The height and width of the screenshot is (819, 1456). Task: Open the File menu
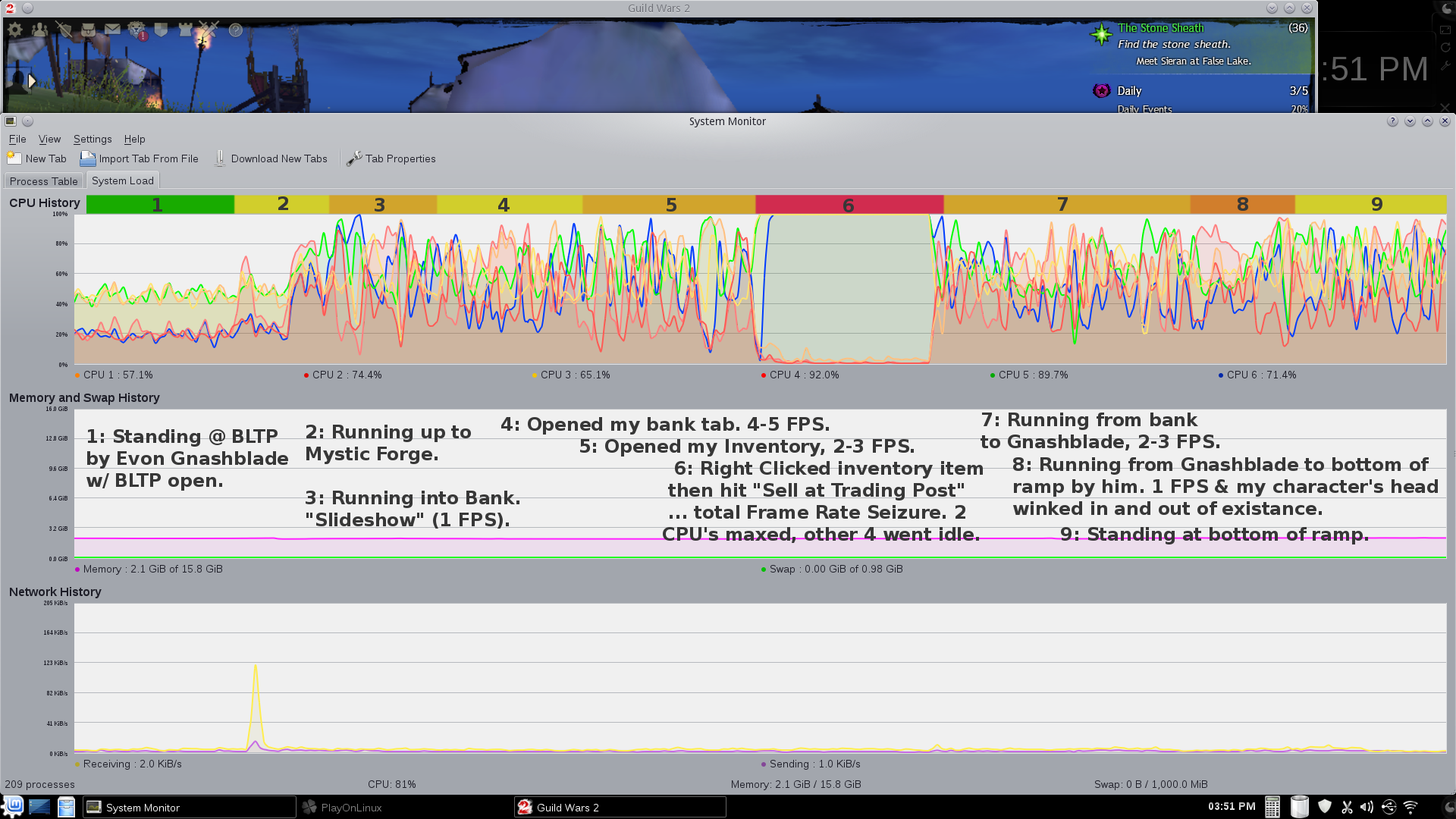point(17,140)
